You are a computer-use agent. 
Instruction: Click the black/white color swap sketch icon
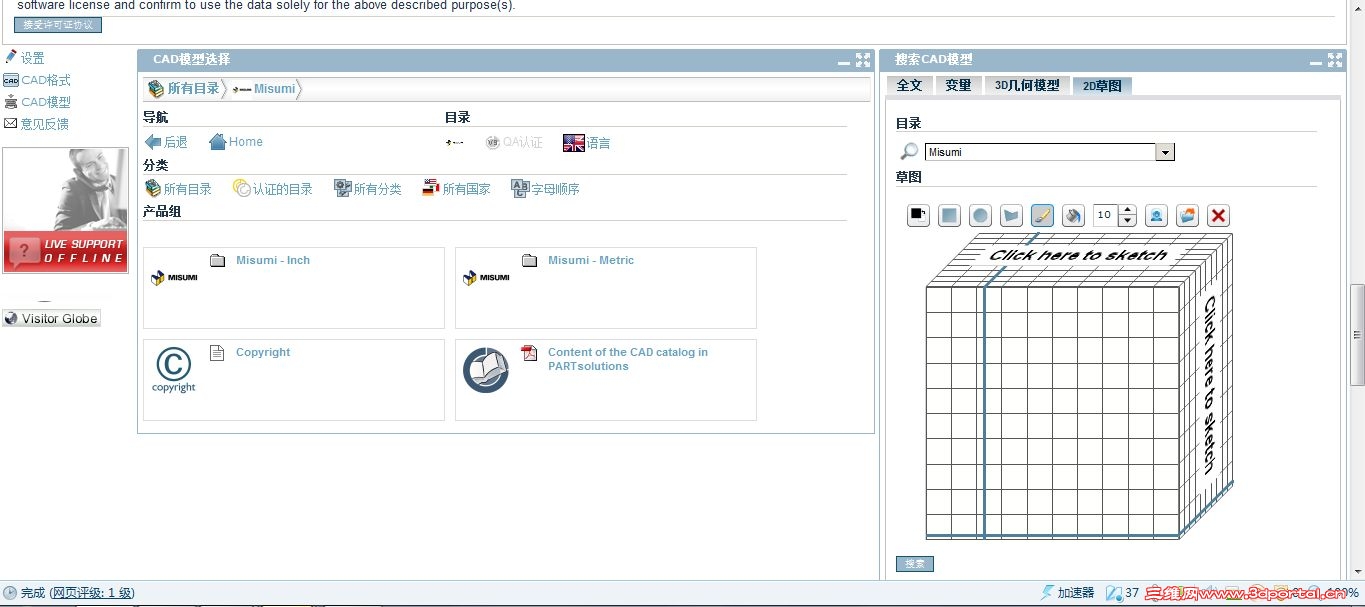(x=918, y=215)
